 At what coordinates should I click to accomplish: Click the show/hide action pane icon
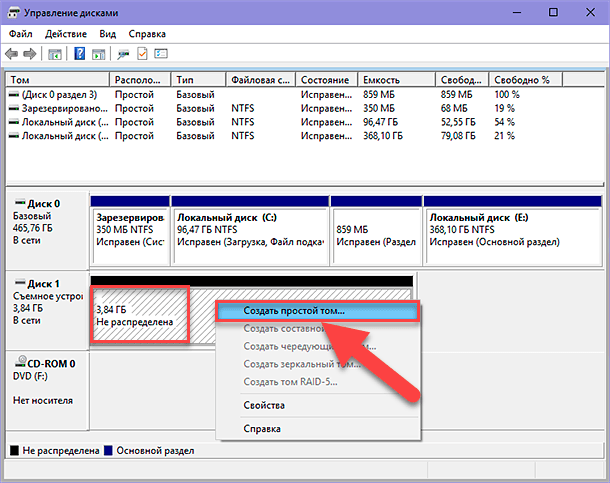98,53
